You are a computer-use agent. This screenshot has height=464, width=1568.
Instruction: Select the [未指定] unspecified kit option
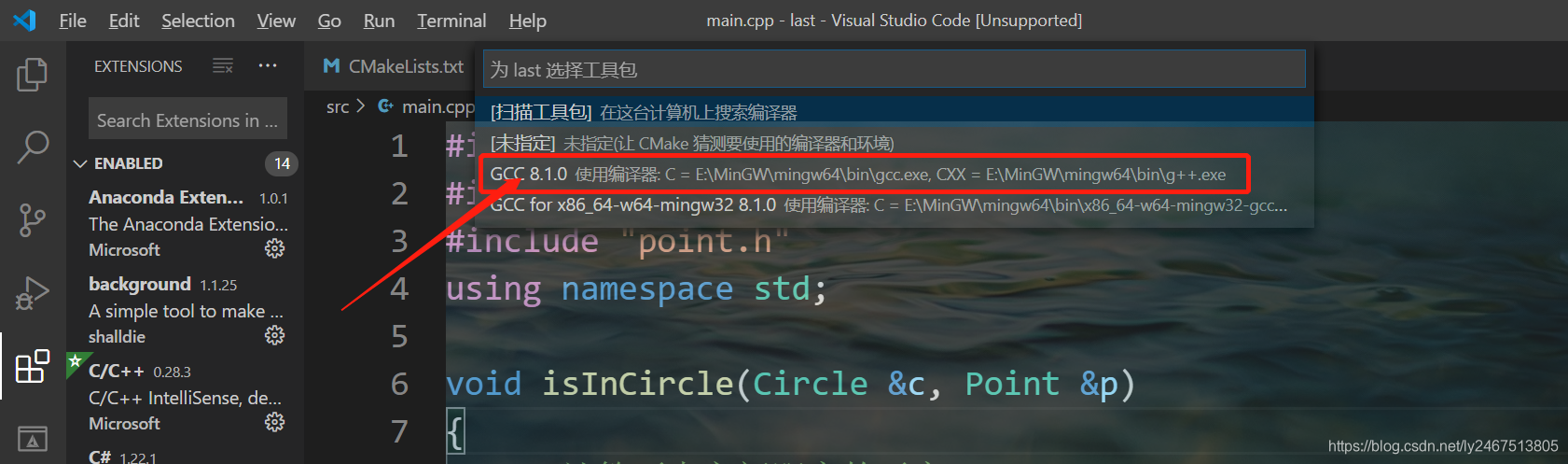(895, 143)
